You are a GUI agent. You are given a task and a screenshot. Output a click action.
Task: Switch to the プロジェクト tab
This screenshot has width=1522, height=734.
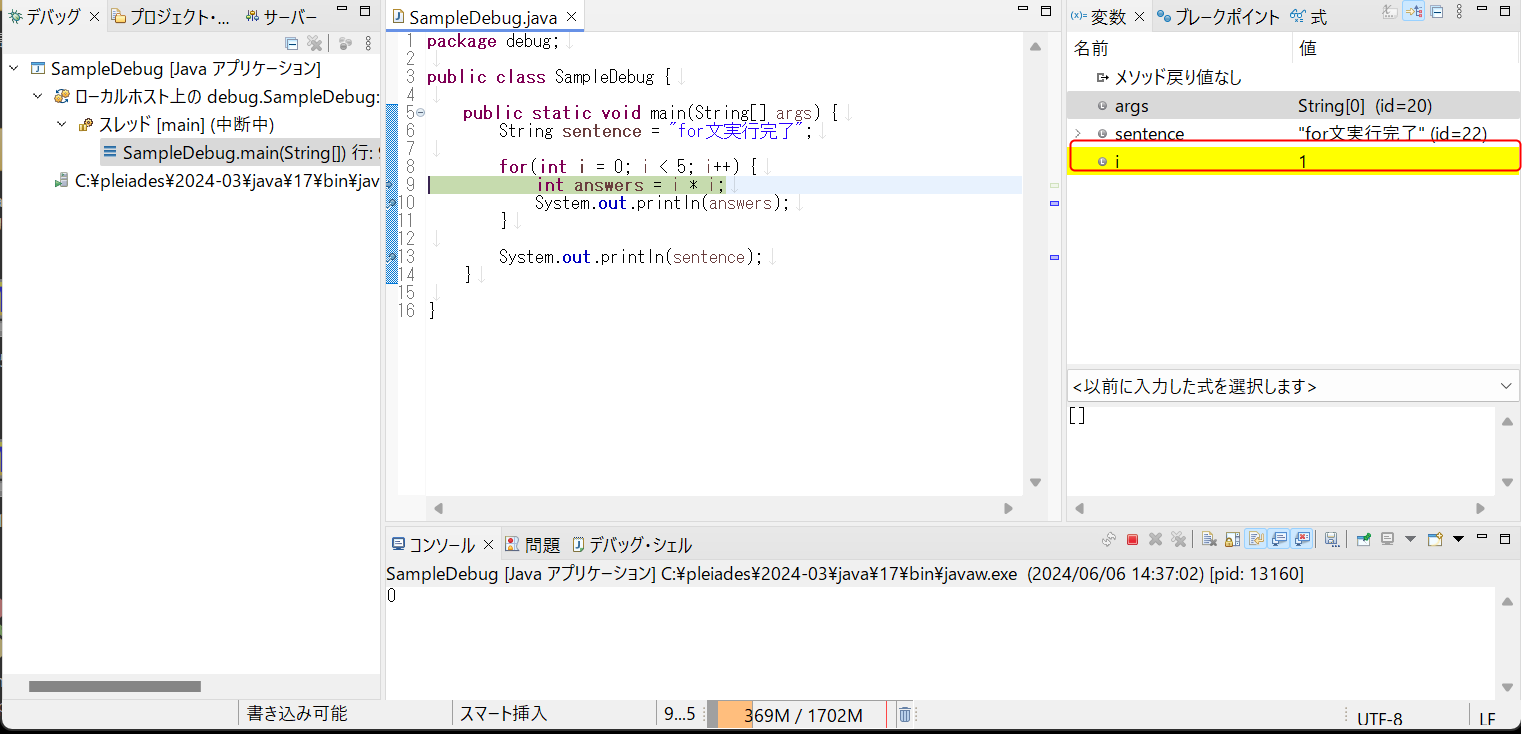[x=171, y=17]
